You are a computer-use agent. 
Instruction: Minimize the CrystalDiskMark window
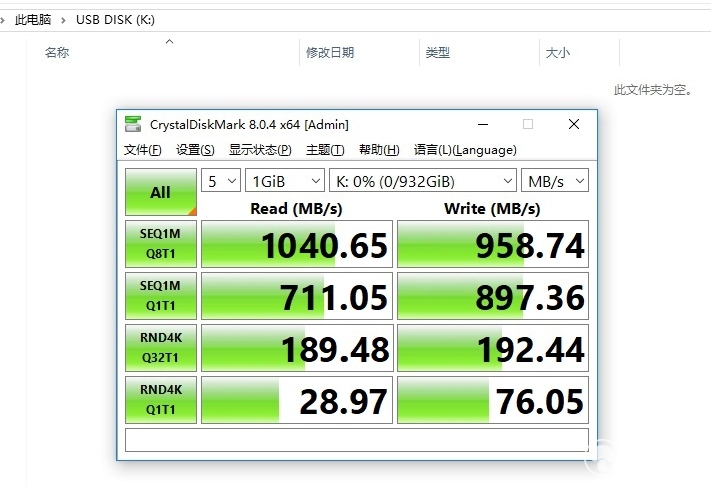pyautogui.click(x=483, y=124)
